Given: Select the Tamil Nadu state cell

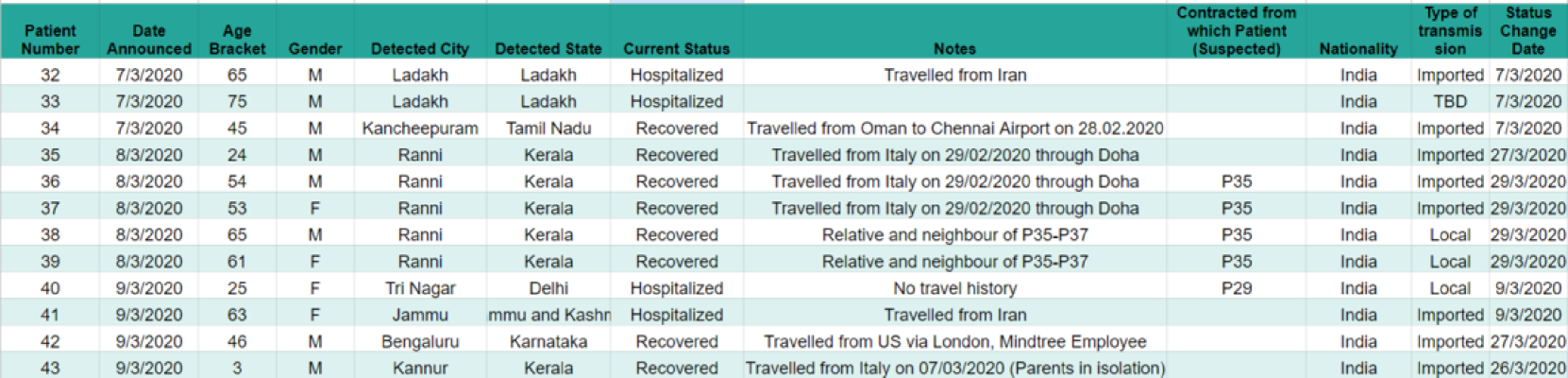Looking at the screenshot, I should [x=548, y=129].
